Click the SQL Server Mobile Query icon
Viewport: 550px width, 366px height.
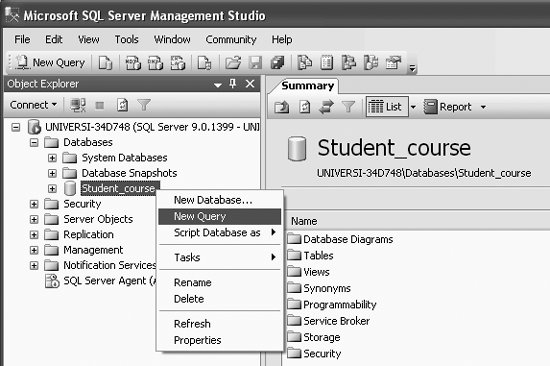click(204, 63)
